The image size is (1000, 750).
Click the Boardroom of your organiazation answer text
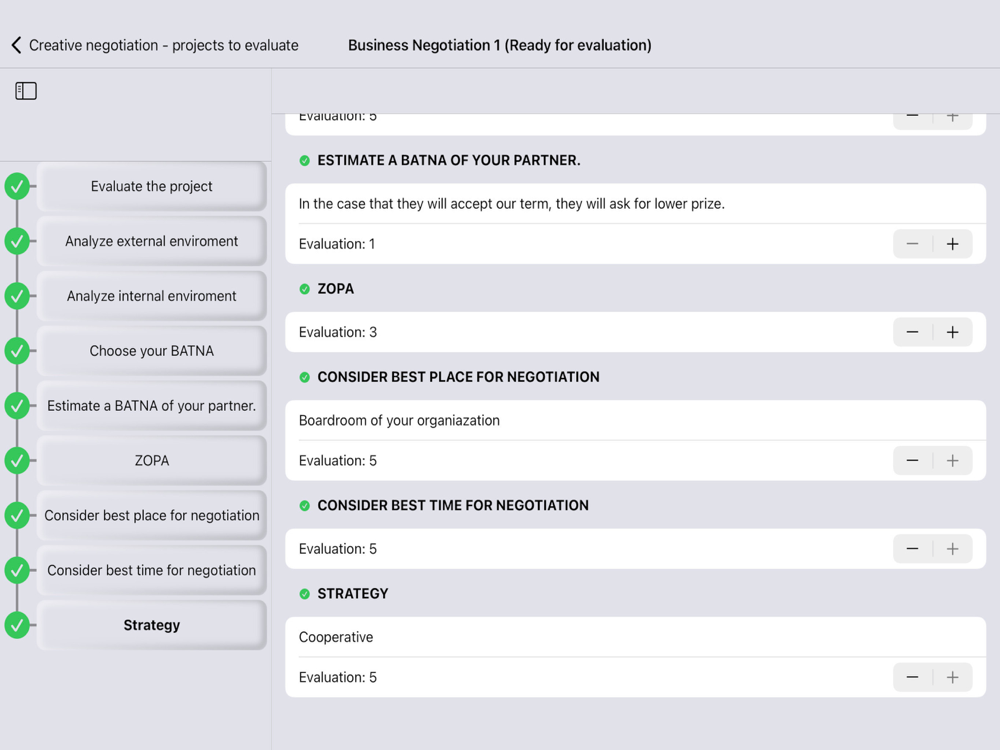point(399,421)
